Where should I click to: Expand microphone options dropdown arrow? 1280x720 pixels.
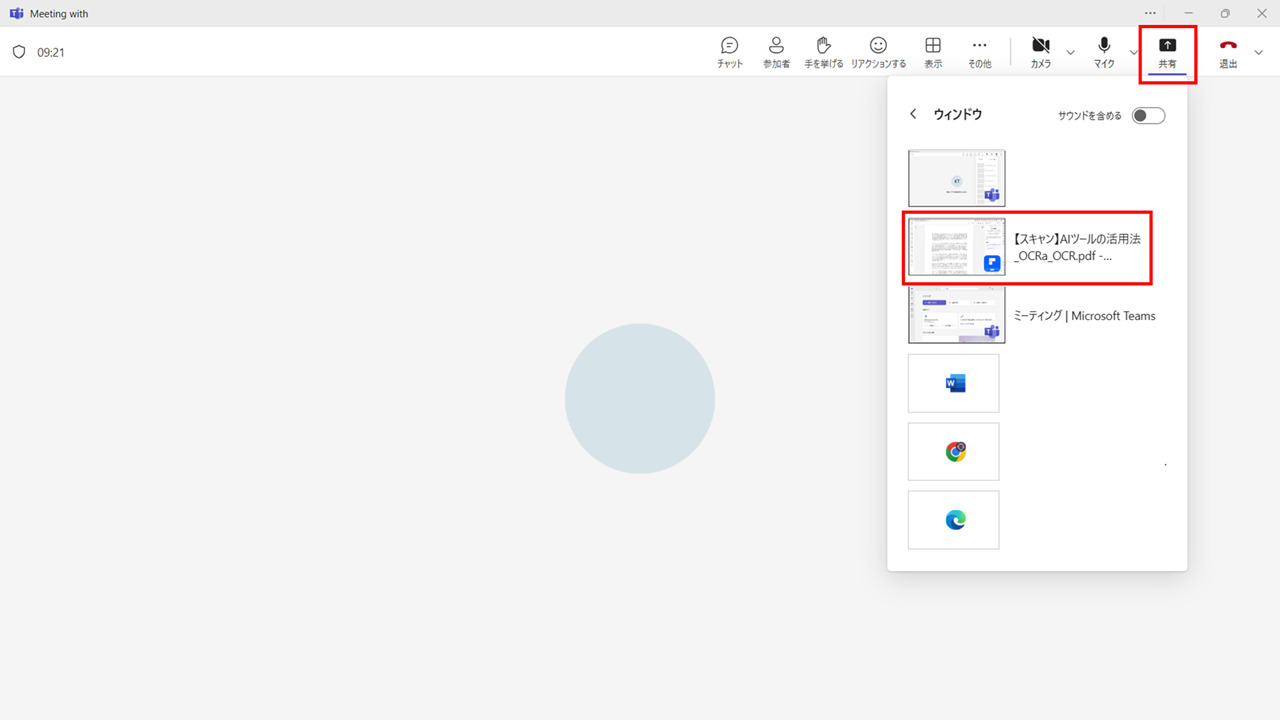[1133, 52]
